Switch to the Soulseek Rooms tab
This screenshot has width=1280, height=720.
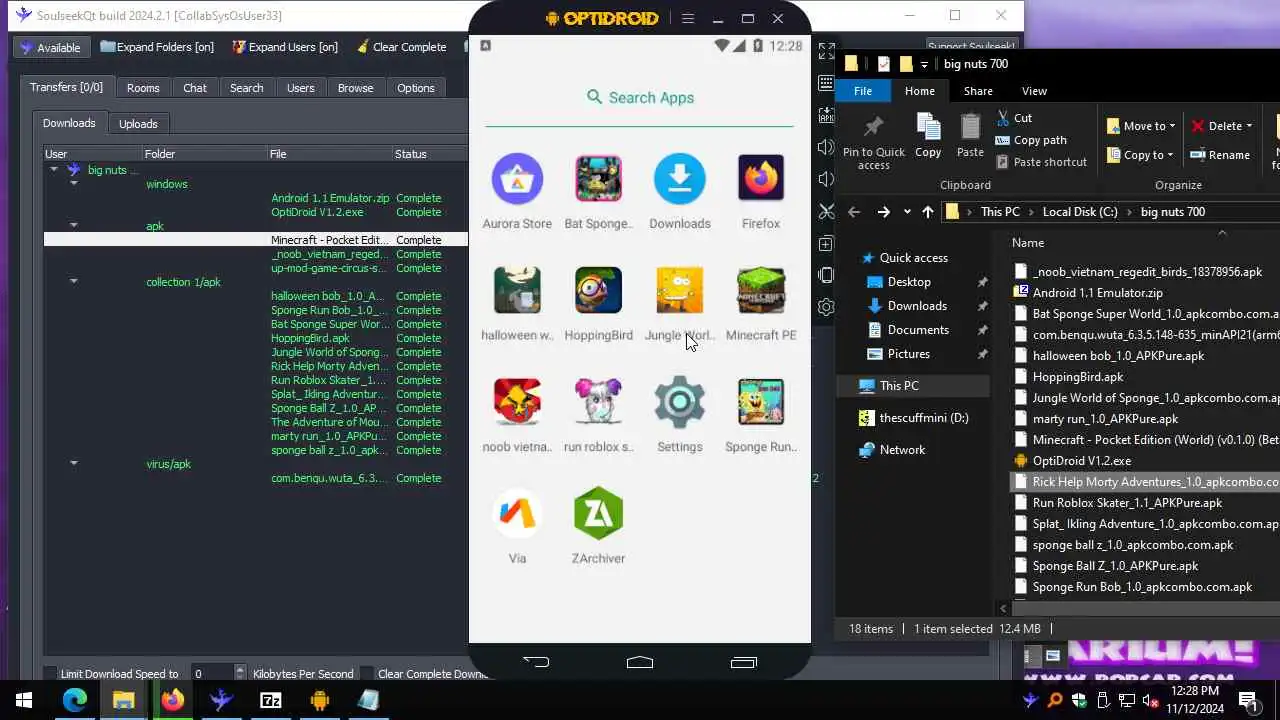pyautogui.click(x=143, y=88)
